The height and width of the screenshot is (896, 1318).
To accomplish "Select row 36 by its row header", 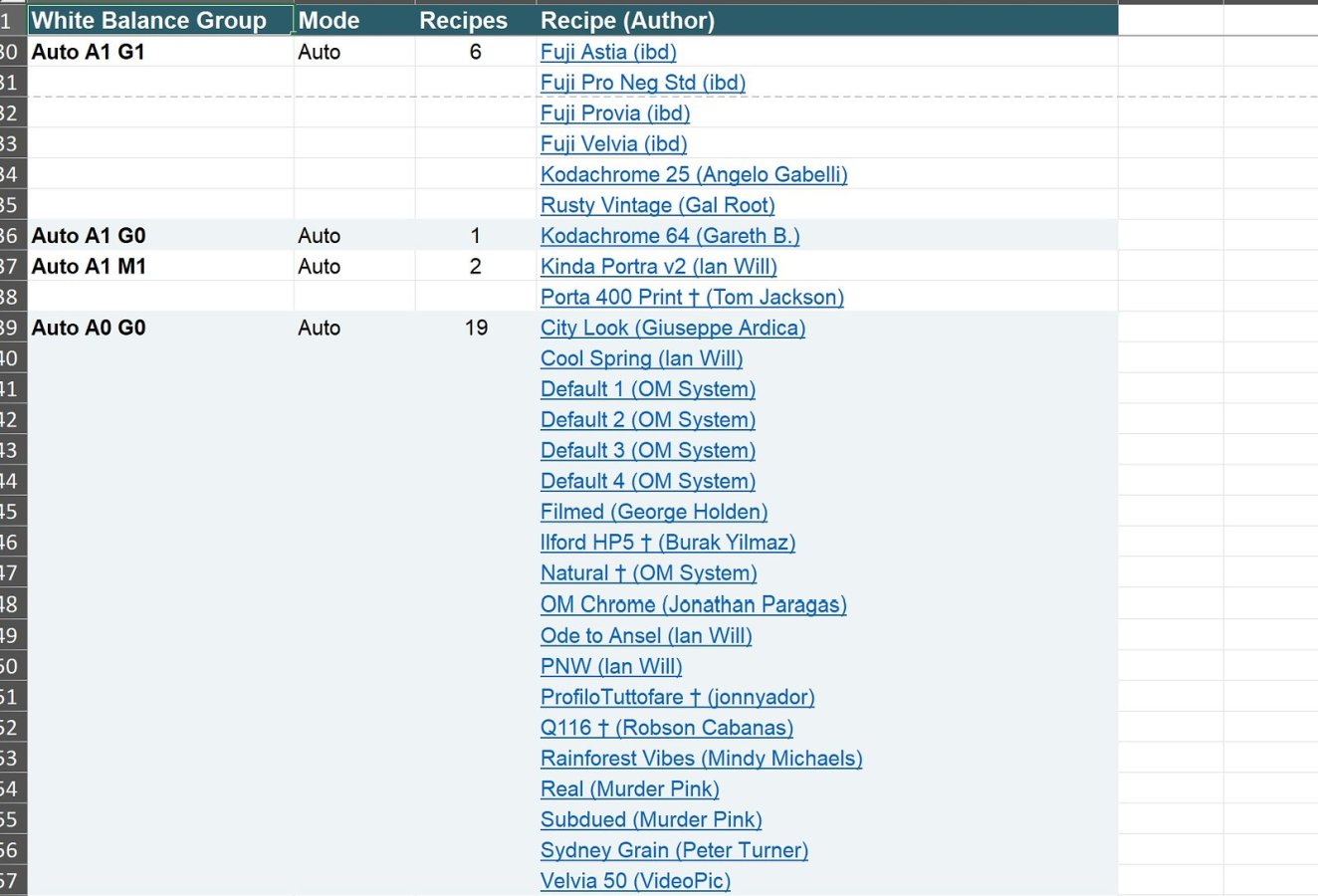I will 12,236.
